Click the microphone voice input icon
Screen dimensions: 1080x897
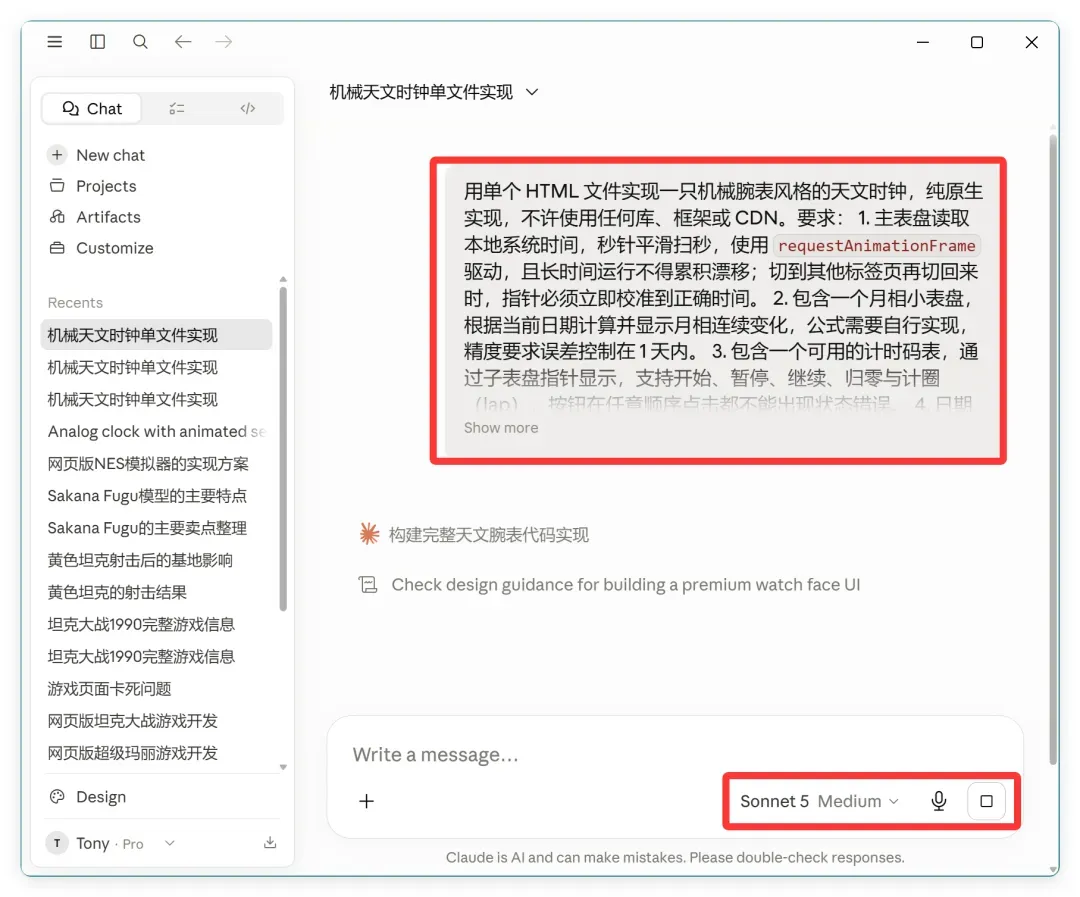pyautogui.click(x=938, y=801)
